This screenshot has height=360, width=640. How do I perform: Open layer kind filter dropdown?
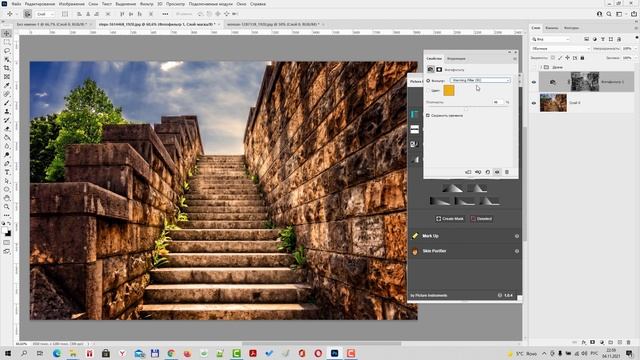coord(551,39)
